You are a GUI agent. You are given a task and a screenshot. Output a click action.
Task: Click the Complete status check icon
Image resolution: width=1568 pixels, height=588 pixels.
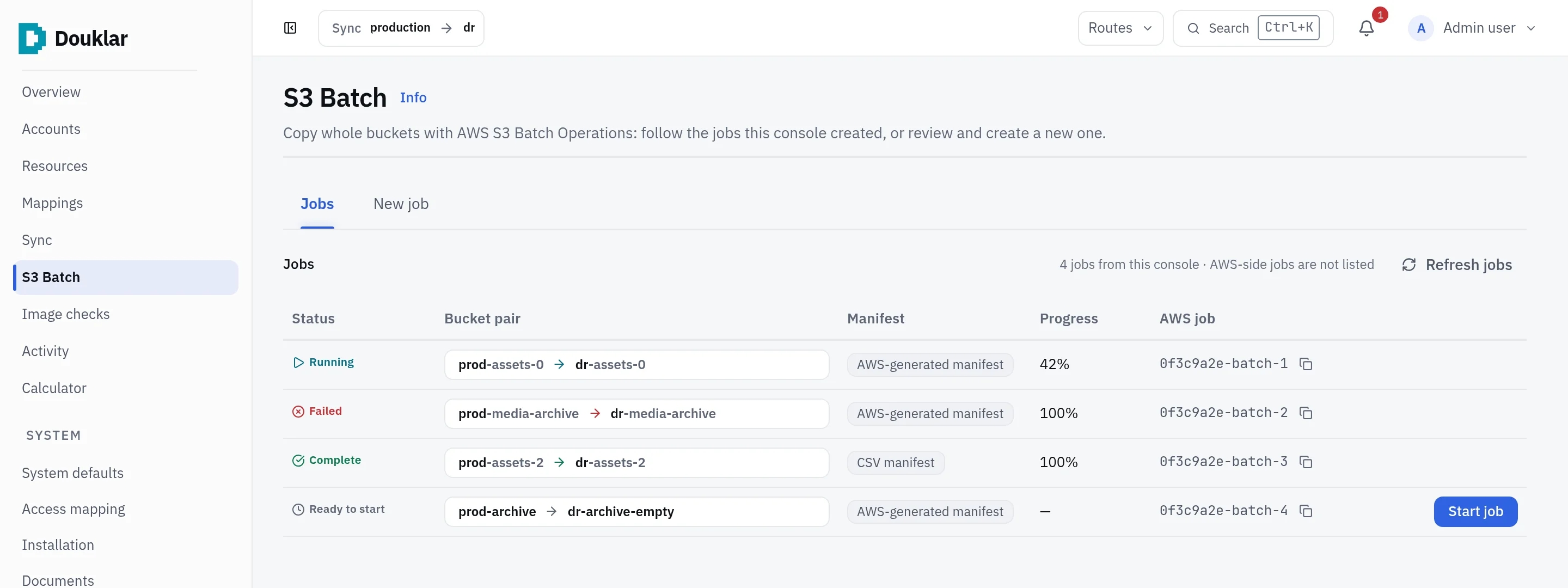(x=298, y=461)
